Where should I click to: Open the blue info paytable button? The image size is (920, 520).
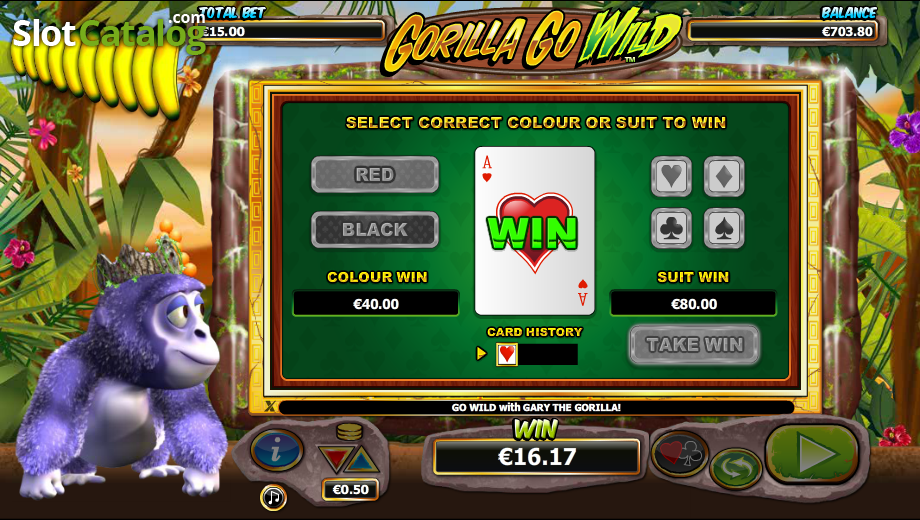276,451
